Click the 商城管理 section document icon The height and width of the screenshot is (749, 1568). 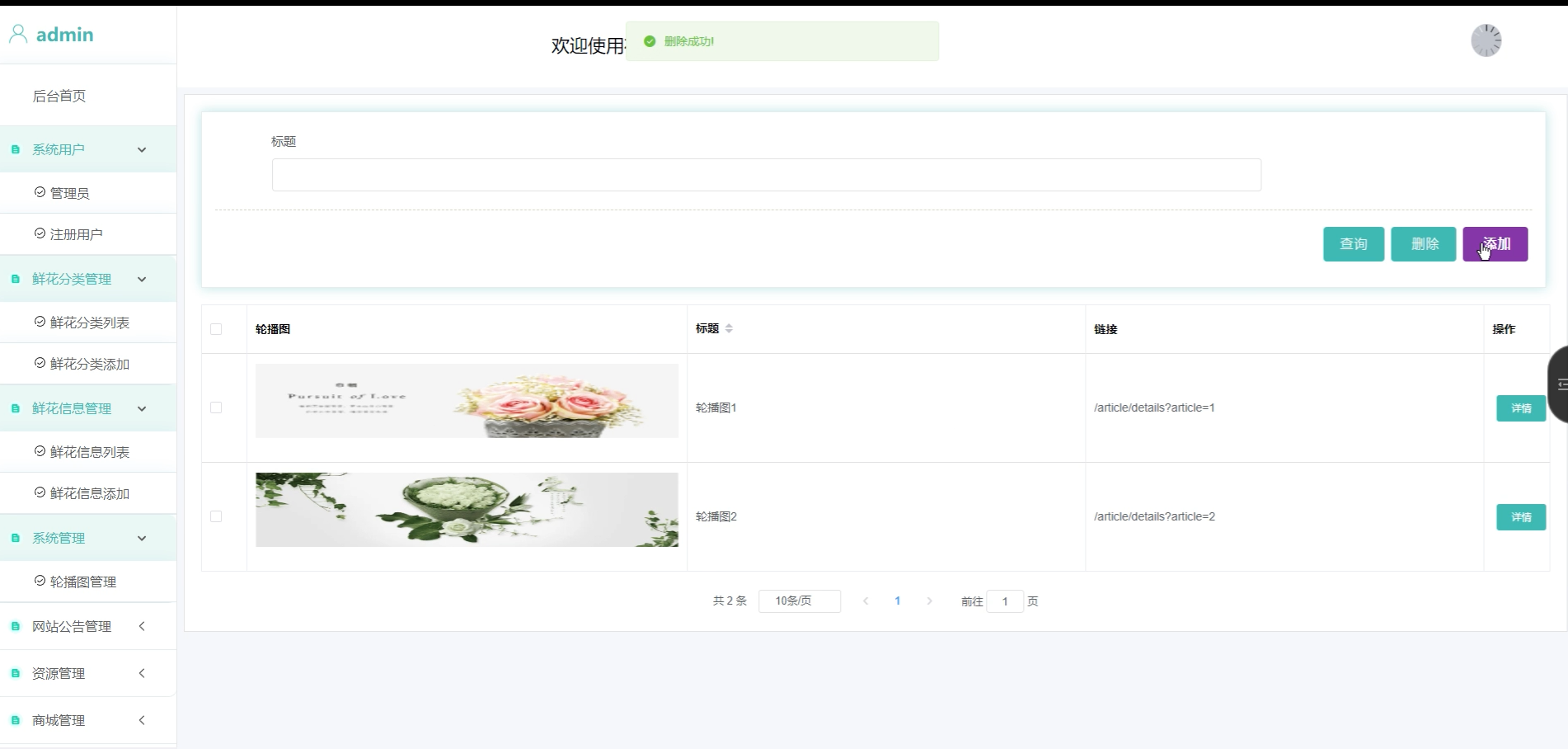(x=15, y=720)
